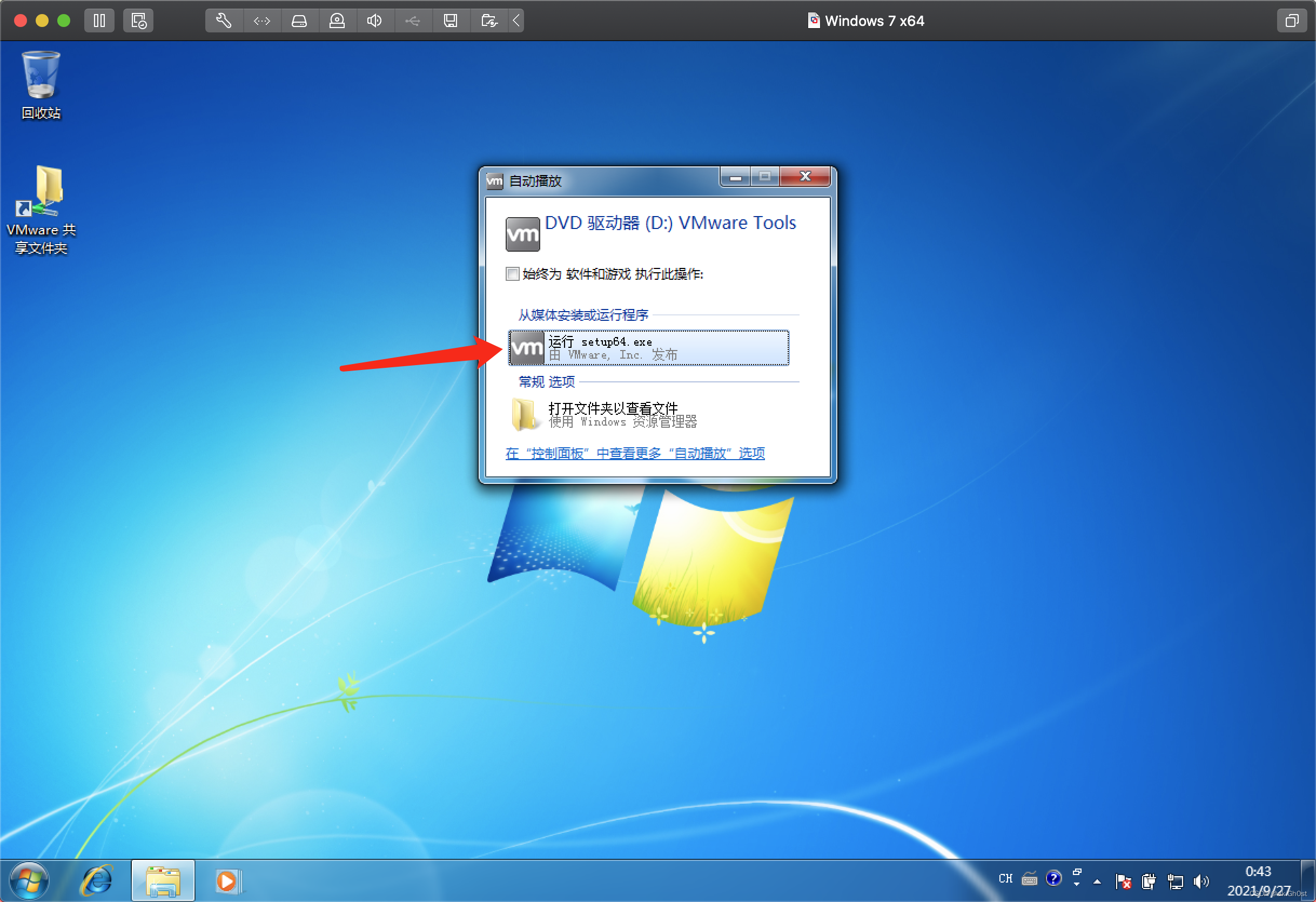The height and width of the screenshot is (902, 1316).
Task: Open the snapshot manager icon in the toolbar
Action: point(138,21)
